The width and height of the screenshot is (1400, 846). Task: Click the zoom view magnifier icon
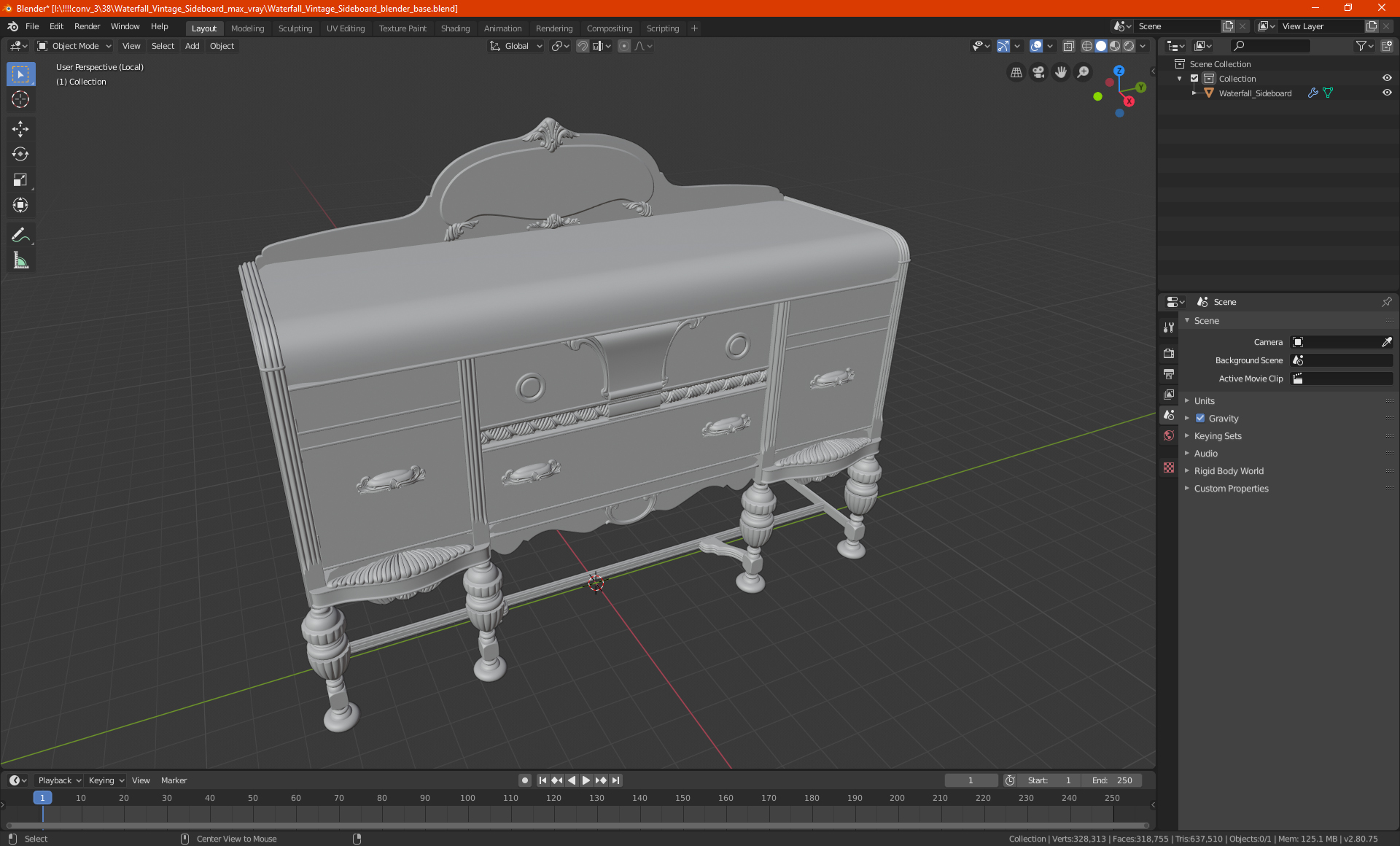click(1084, 72)
